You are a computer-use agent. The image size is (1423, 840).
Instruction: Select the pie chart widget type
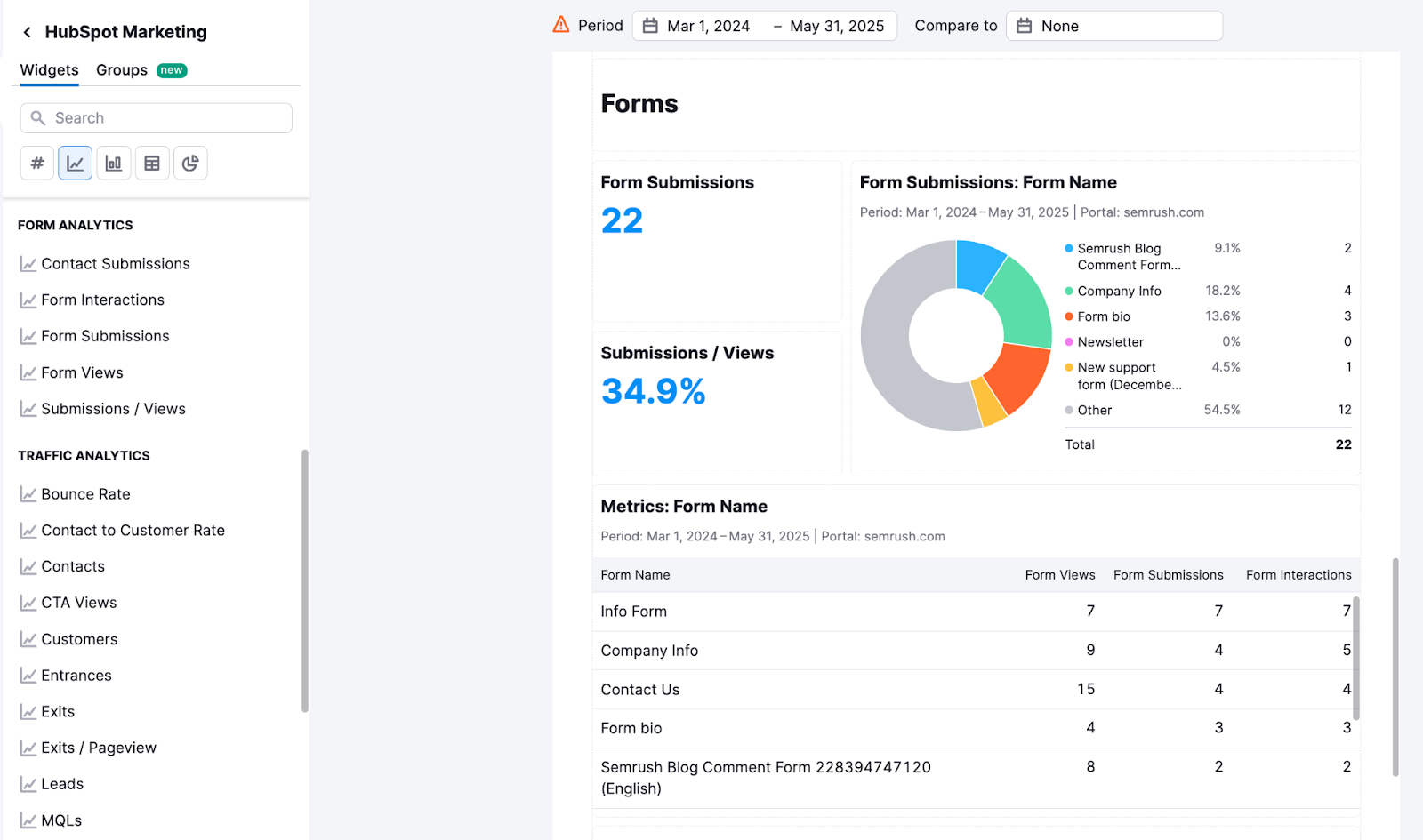190,163
